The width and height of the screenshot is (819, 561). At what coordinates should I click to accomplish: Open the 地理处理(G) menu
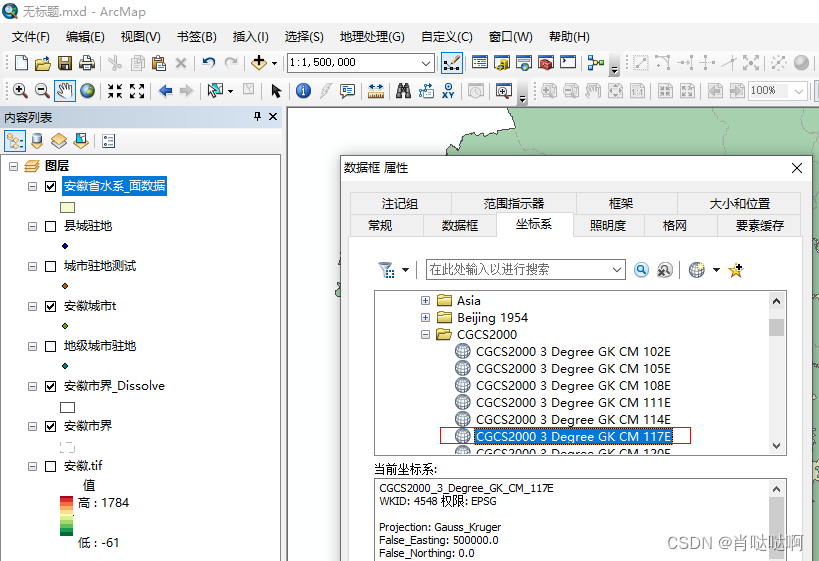[x=372, y=37]
